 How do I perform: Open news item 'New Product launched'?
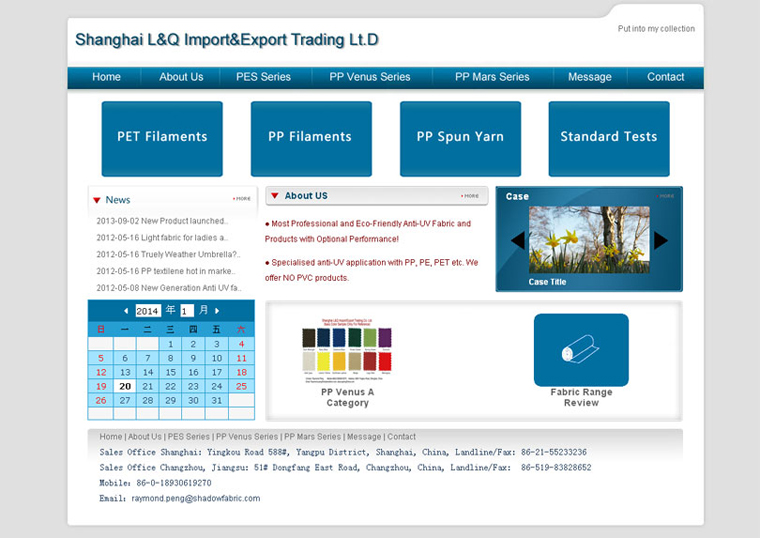coord(162,221)
